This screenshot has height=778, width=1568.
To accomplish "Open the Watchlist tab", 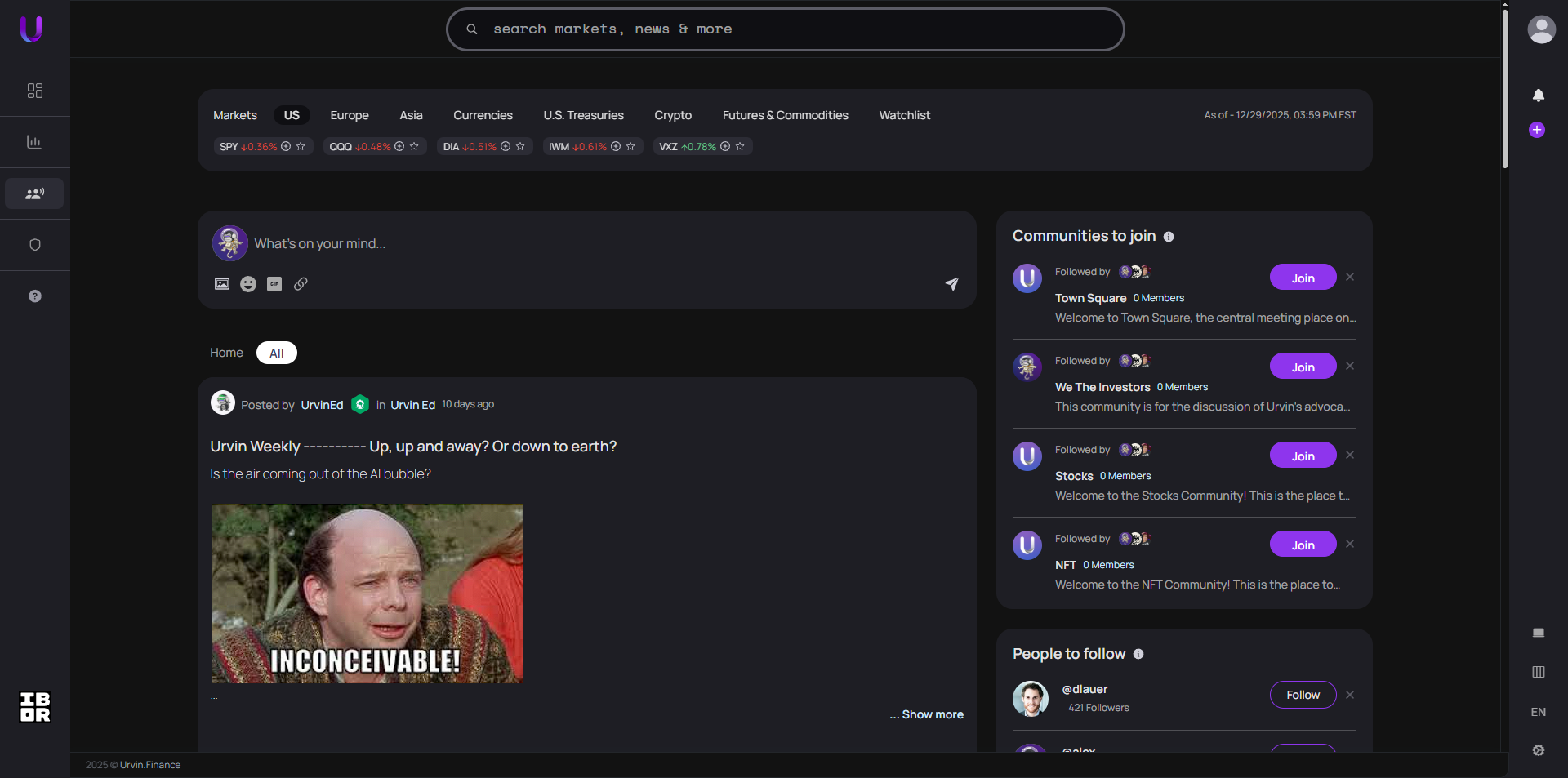I will pyautogui.click(x=904, y=115).
